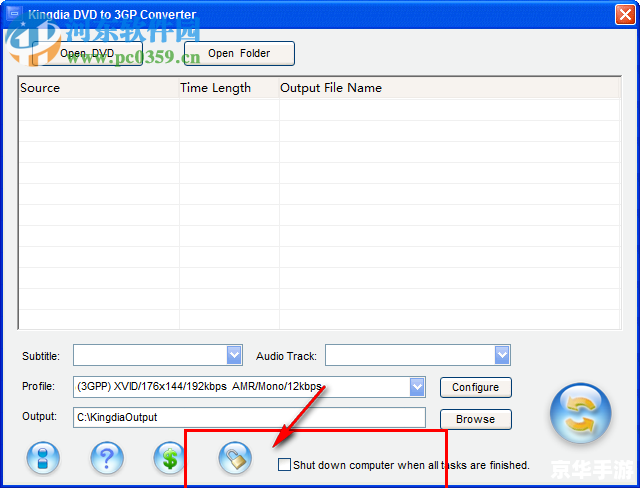
Task: Expand the Subtitle dropdown arrow
Action: [x=234, y=355]
